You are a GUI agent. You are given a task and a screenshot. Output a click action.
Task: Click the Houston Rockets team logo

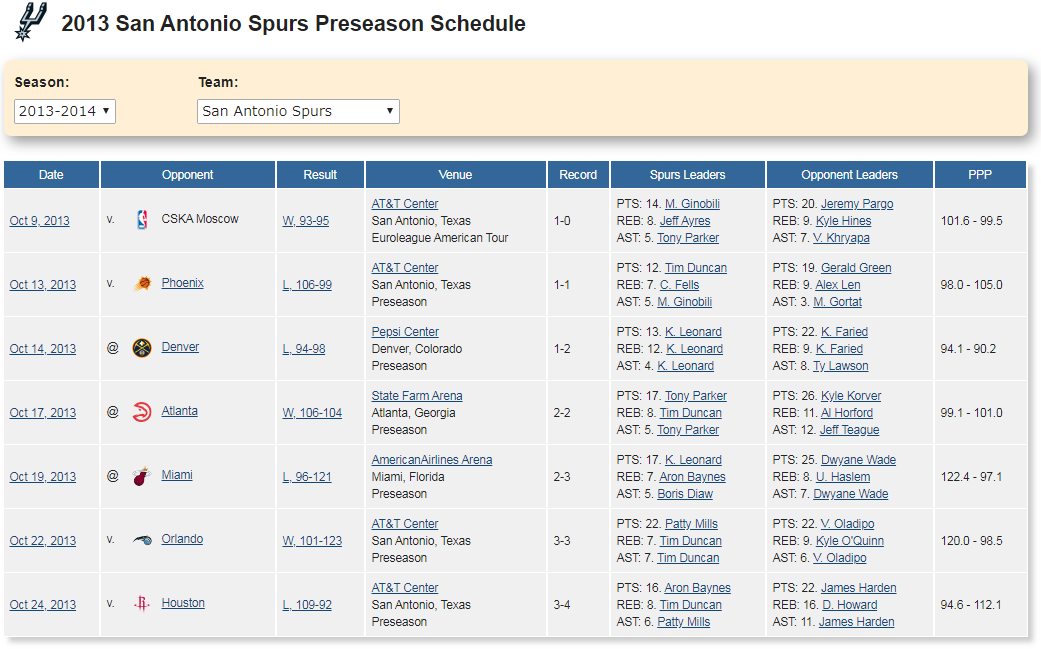point(142,604)
